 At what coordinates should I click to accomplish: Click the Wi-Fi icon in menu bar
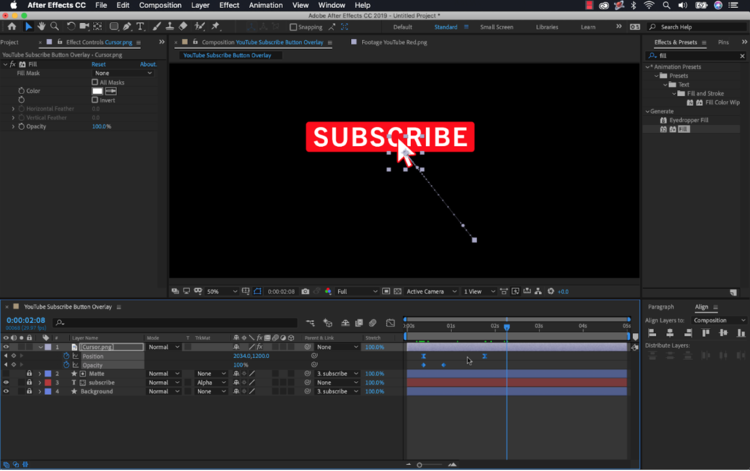(649, 5)
